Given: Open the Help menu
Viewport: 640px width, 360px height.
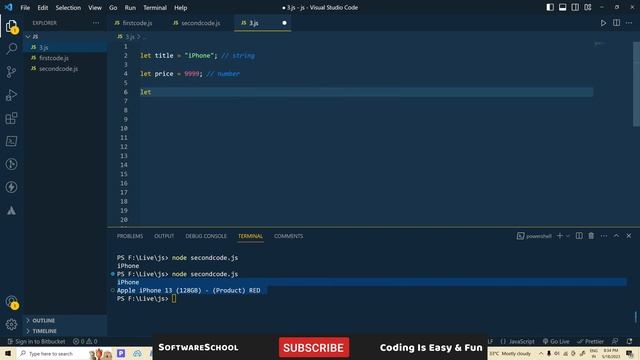Looking at the screenshot, I should point(180,7).
